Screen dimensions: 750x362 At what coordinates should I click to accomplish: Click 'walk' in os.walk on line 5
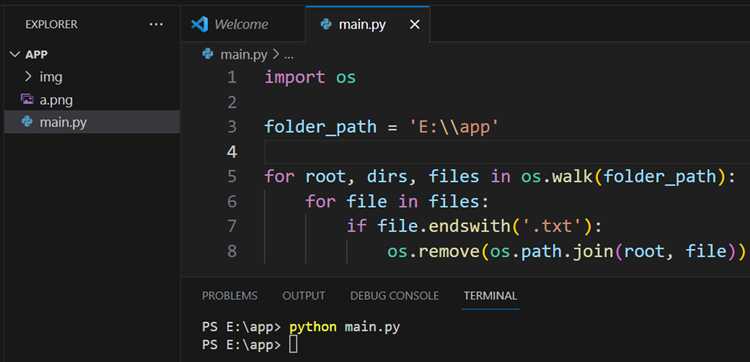pos(572,176)
